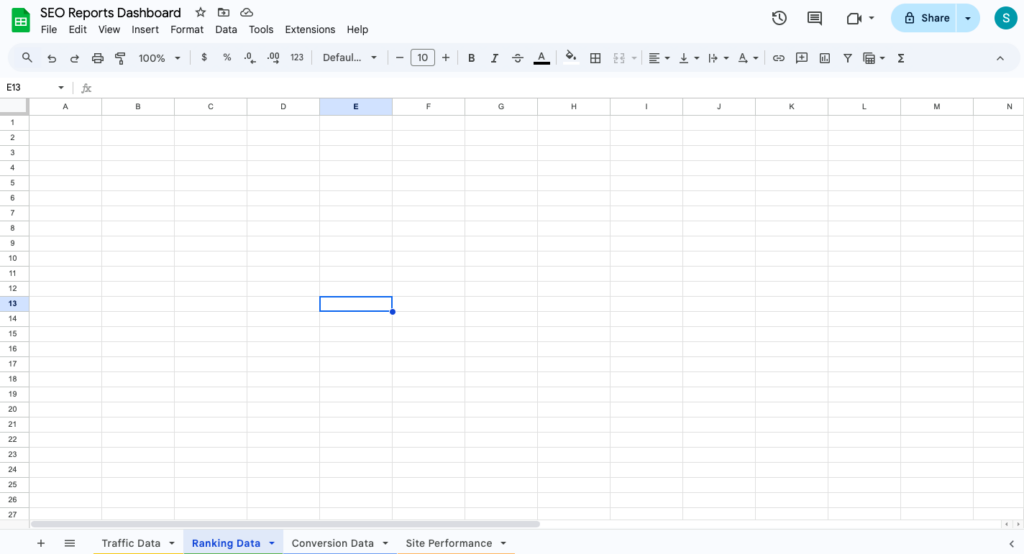Open vertical align options
Viewport: 1024px width, 554px height.
688,58
